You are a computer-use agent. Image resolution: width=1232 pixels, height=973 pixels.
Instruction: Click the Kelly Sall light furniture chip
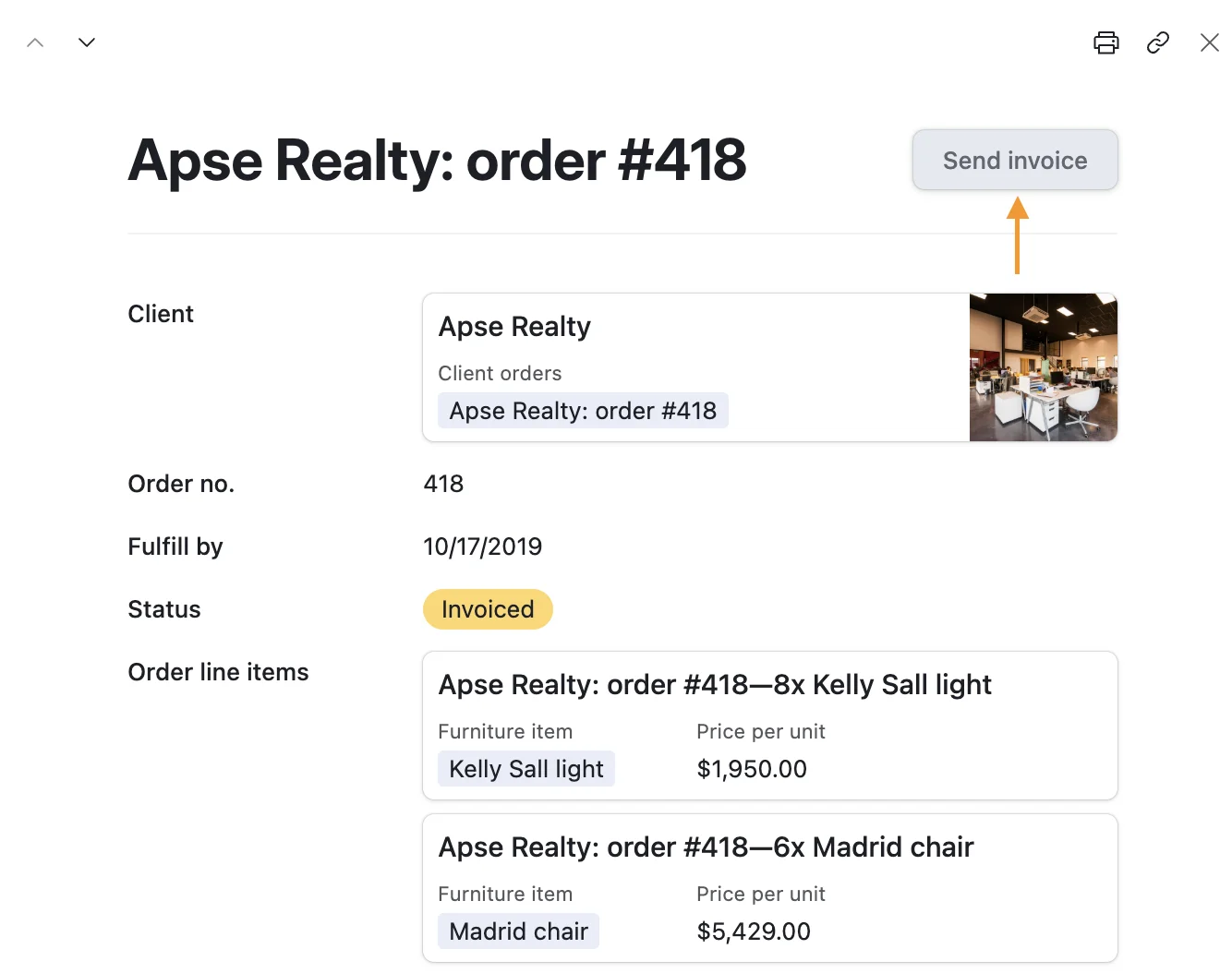coord(525,769)
